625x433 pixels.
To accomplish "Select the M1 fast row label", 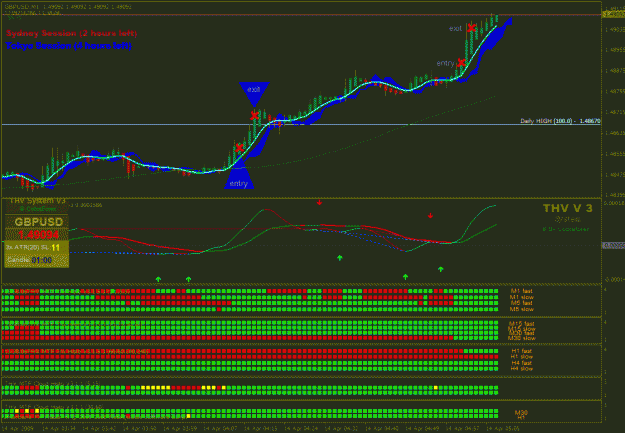I will [x=521, y=291].
